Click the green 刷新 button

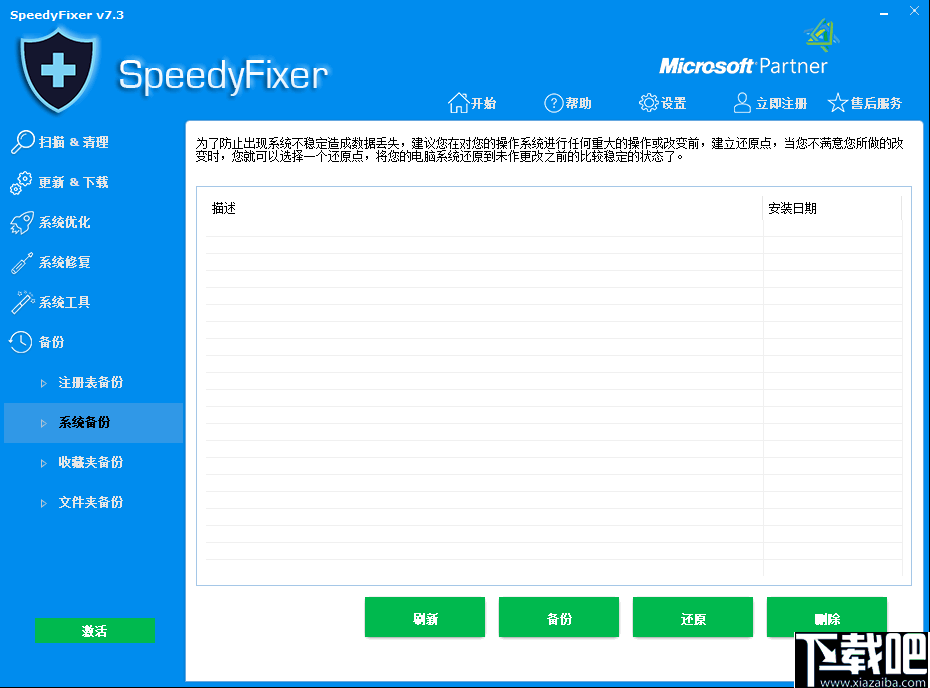424,617
